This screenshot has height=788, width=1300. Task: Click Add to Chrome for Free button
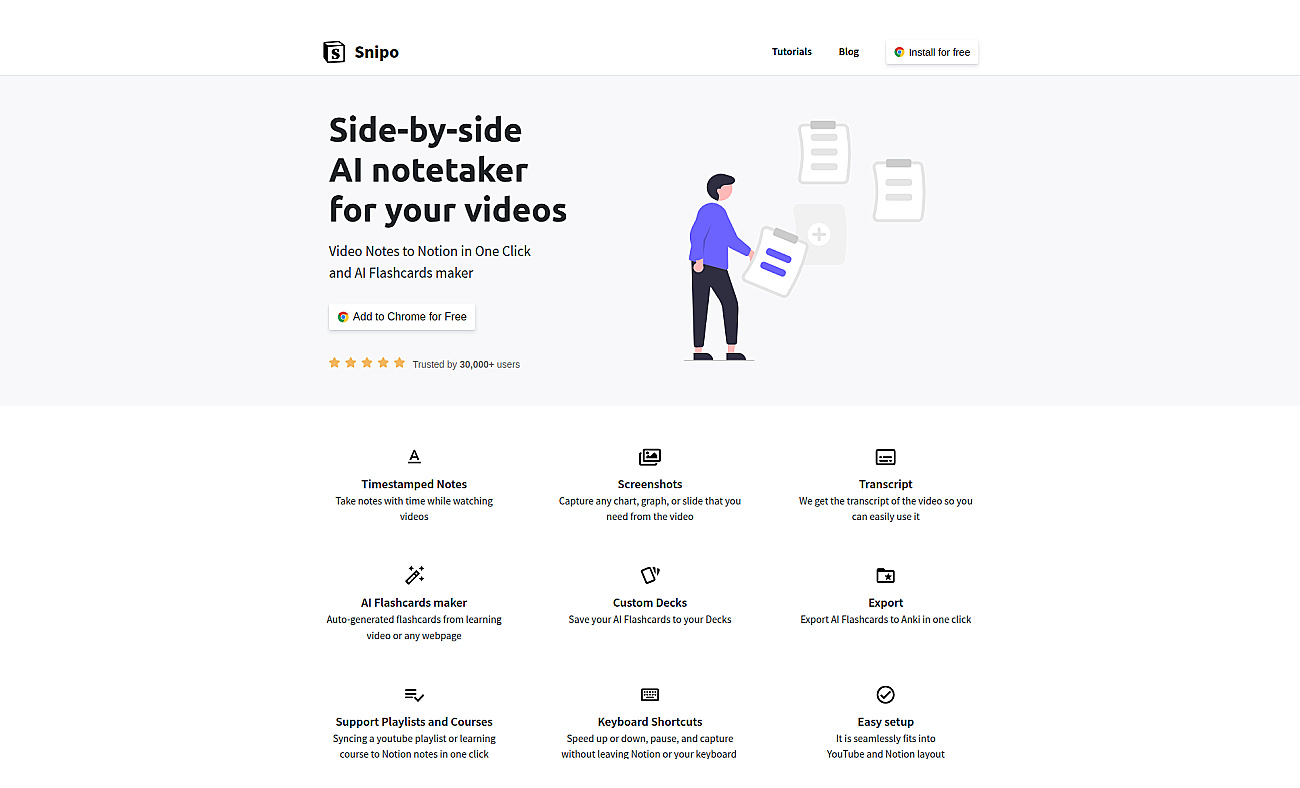pos(402,317)
